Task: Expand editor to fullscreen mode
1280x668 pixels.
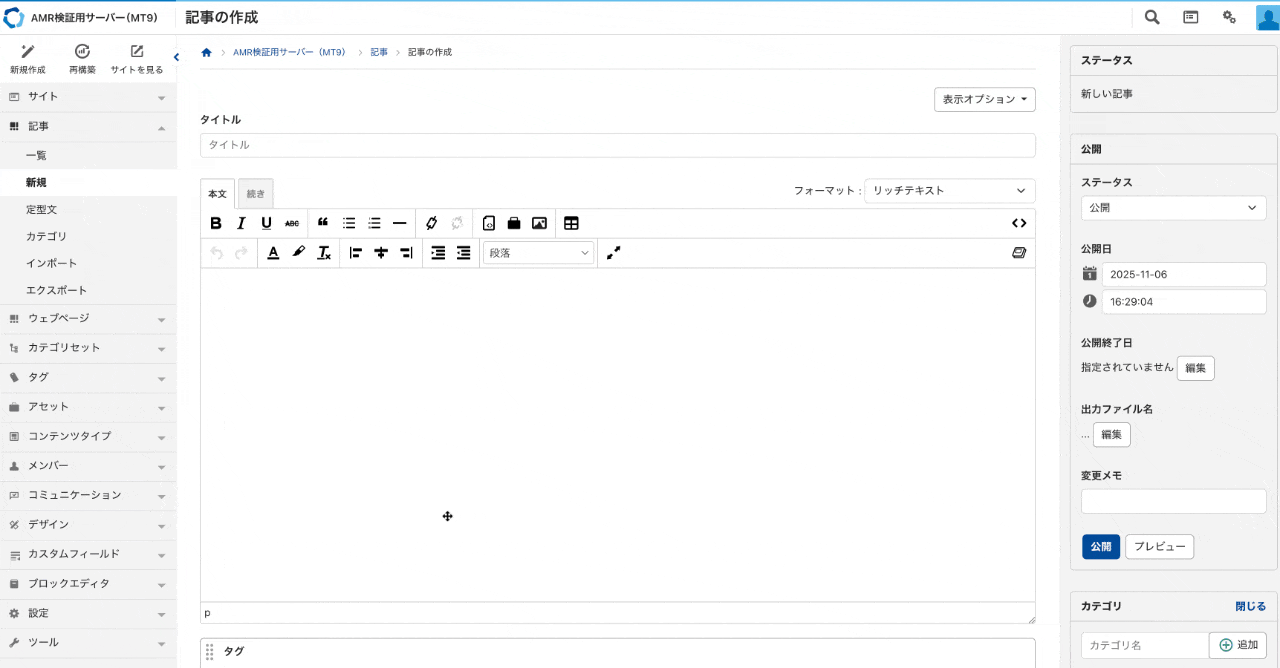Action: tap(613, 253)
